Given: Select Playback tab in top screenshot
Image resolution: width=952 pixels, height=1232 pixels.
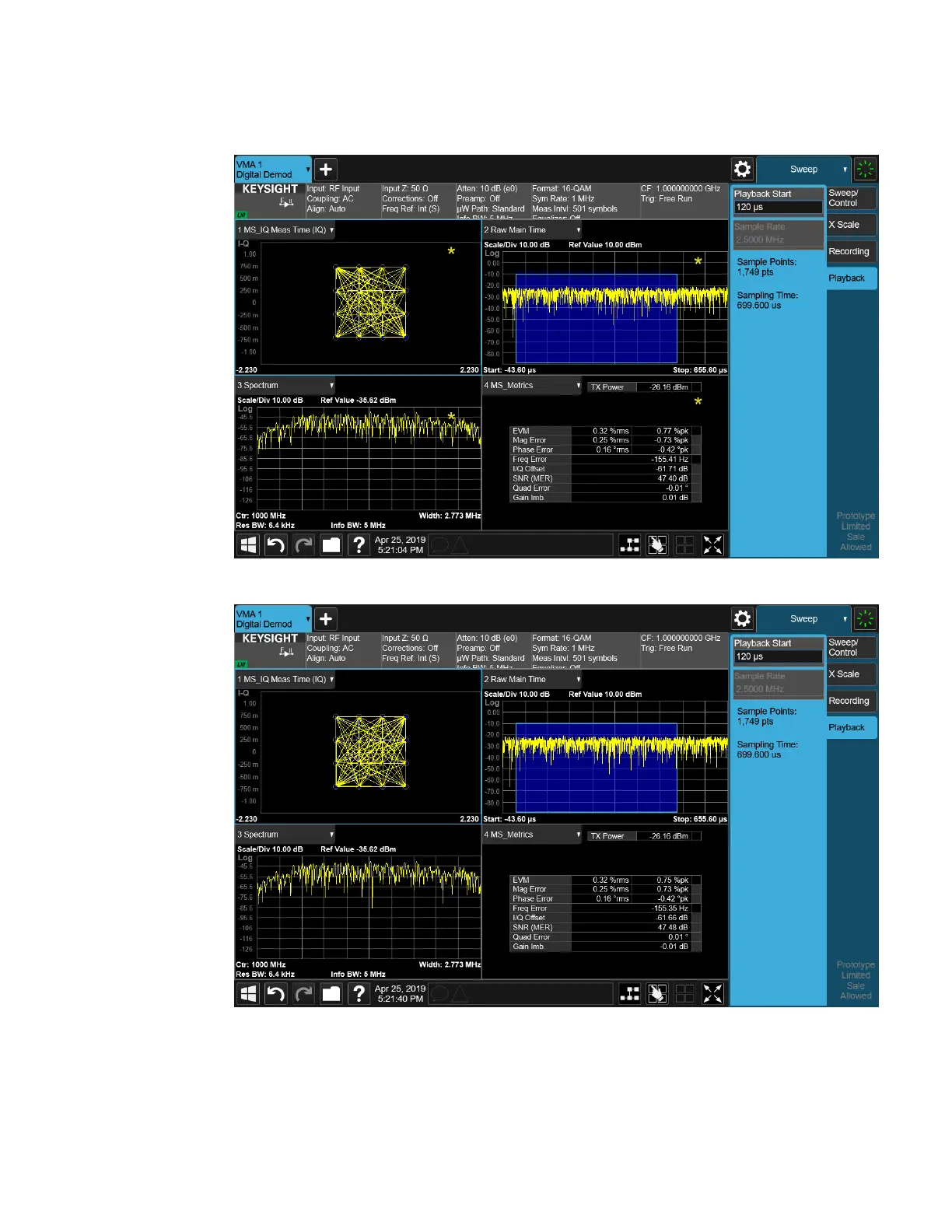Looking at the screenshot, I should [852, 278].
